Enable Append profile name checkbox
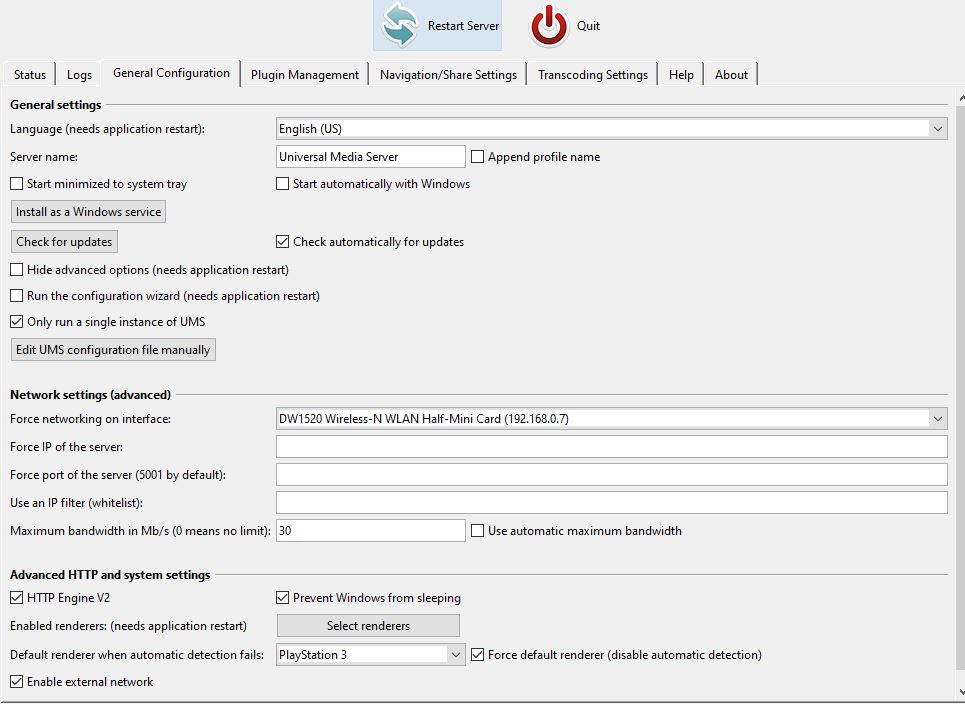965x704 pixels. tap(478, 157)
